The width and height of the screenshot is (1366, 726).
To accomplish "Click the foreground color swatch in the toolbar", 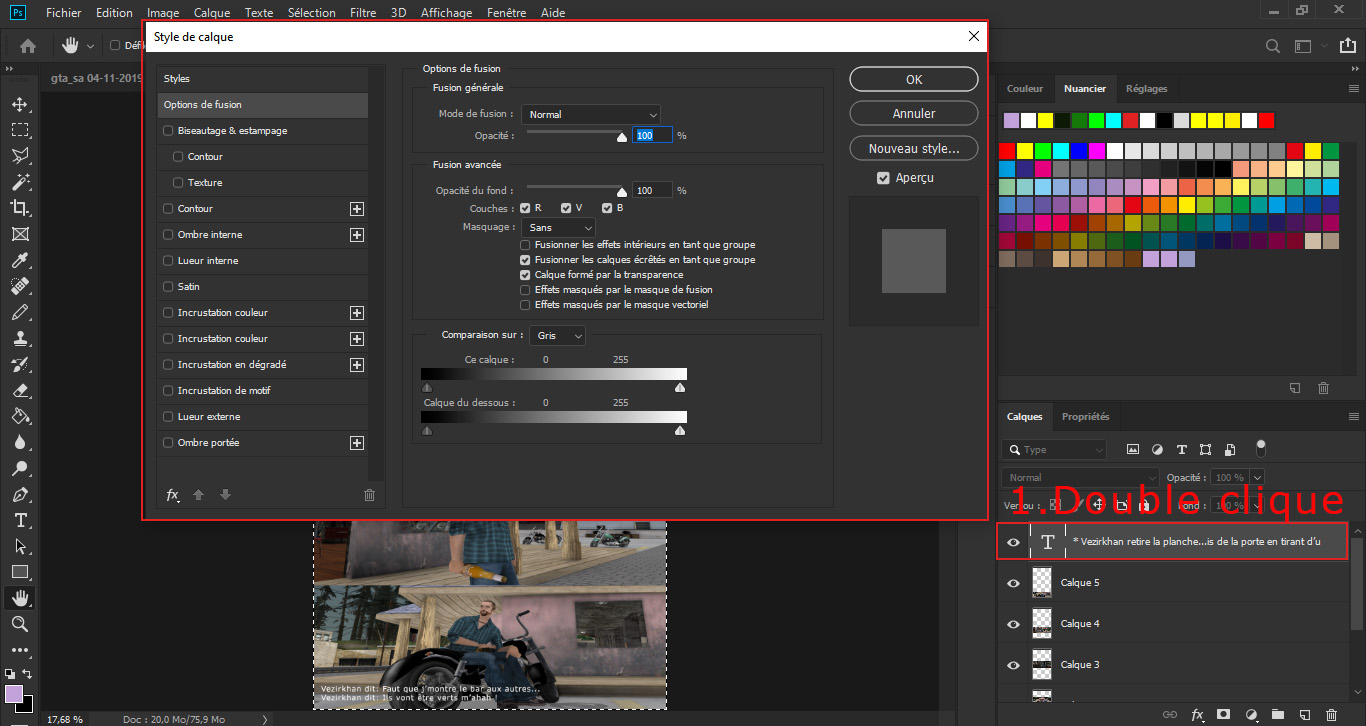I will [13, 693].
